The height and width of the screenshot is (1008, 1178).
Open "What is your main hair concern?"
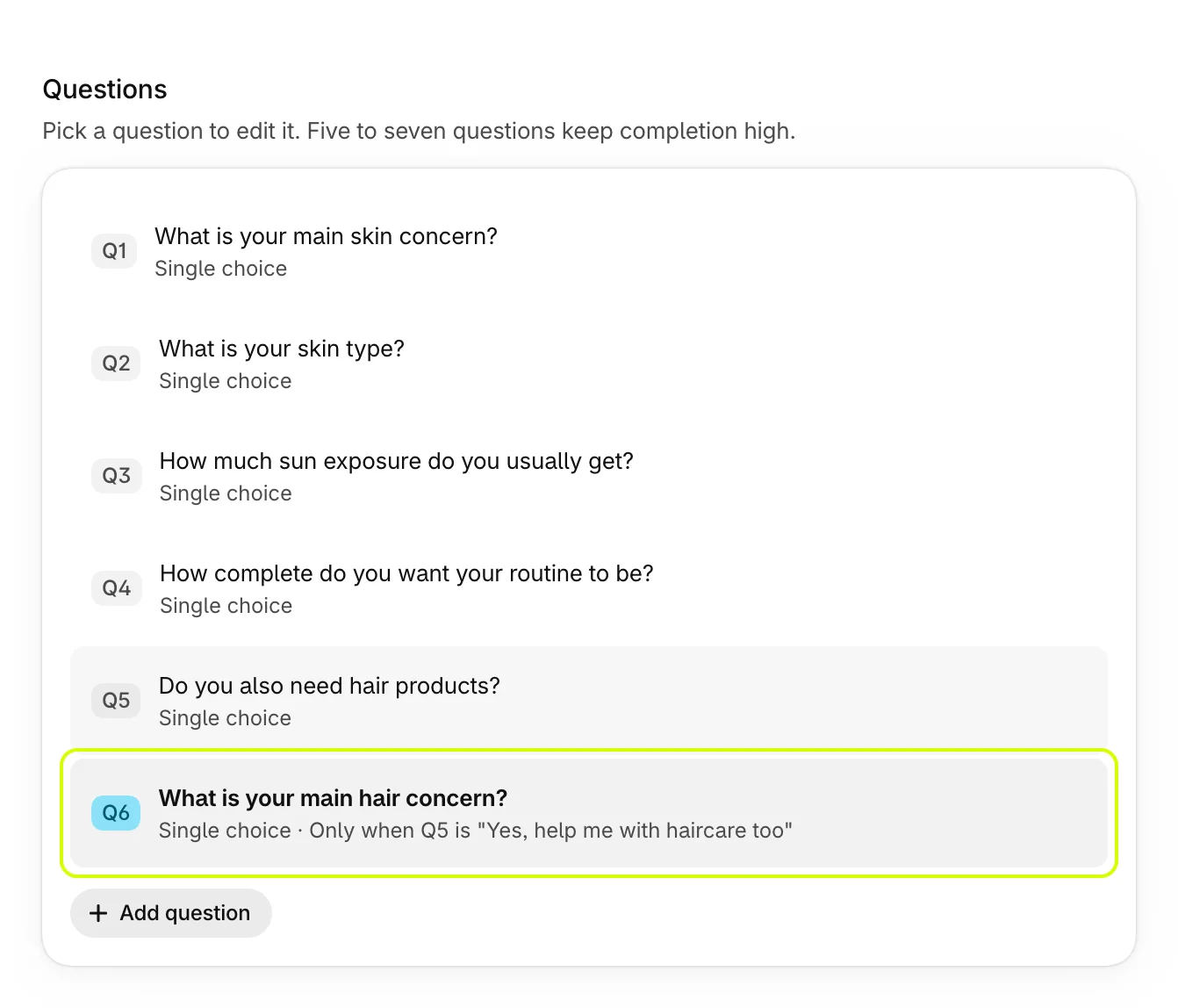tap(589, 813)
